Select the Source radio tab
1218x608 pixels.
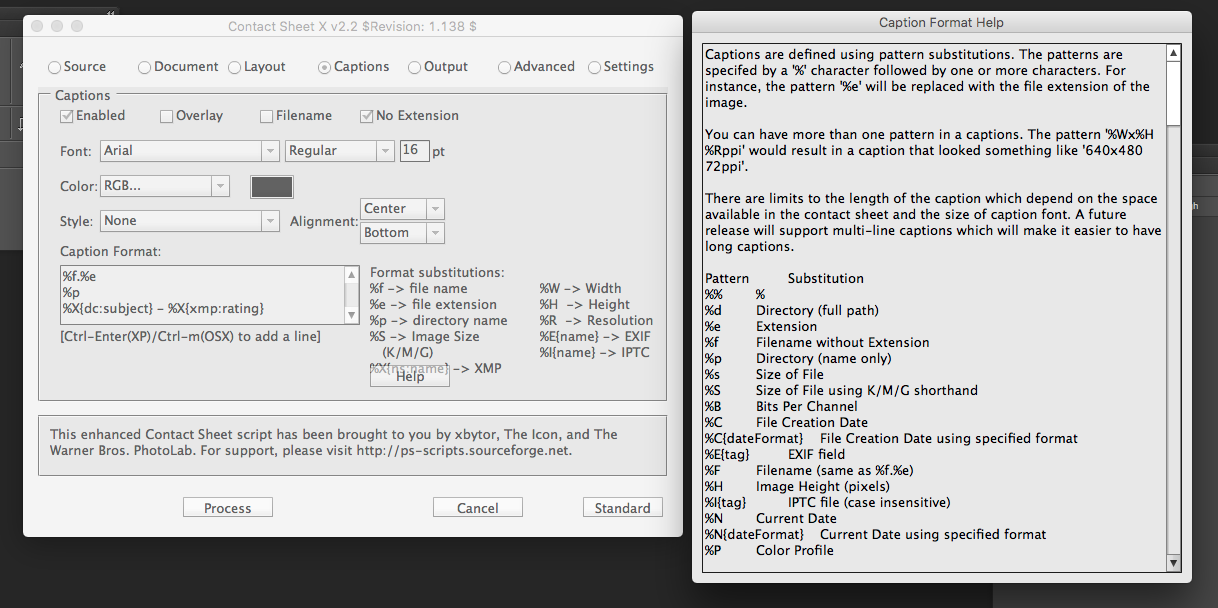coord(77,67)
